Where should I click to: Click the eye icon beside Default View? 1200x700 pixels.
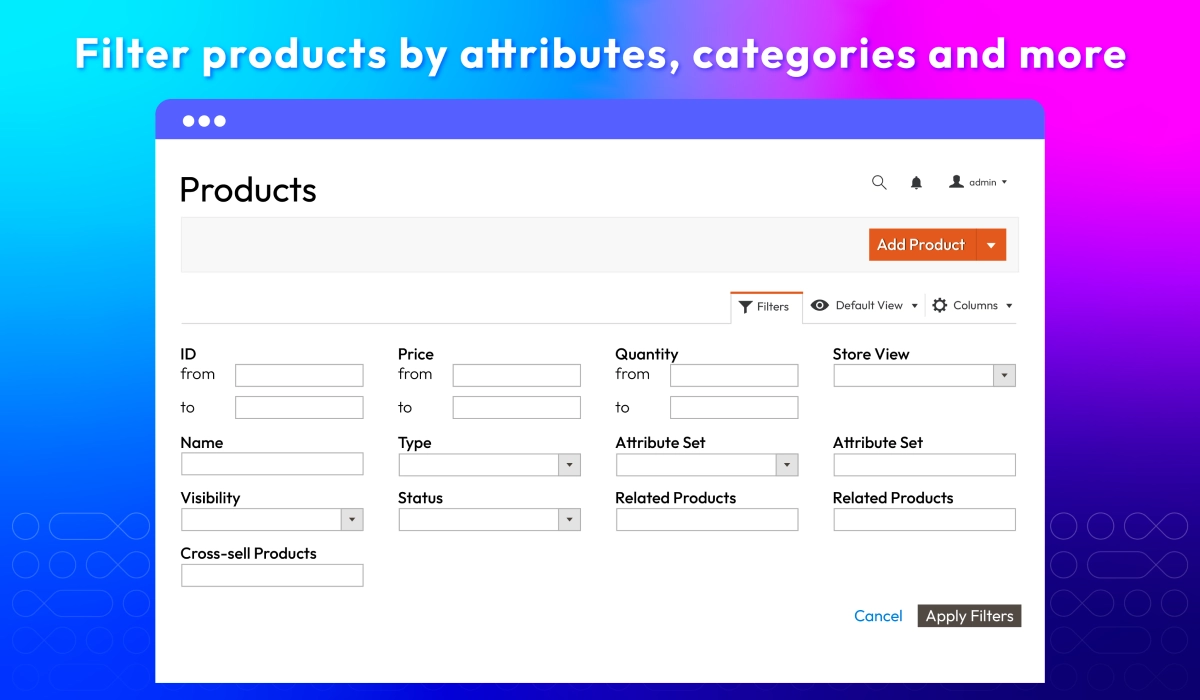821,305
